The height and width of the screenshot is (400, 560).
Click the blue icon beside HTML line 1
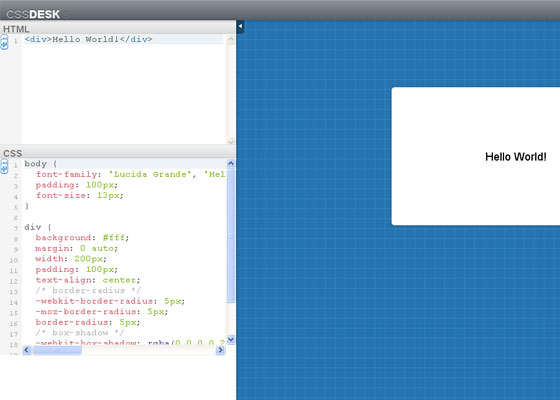pyautogui.click(x=4, y=42)
